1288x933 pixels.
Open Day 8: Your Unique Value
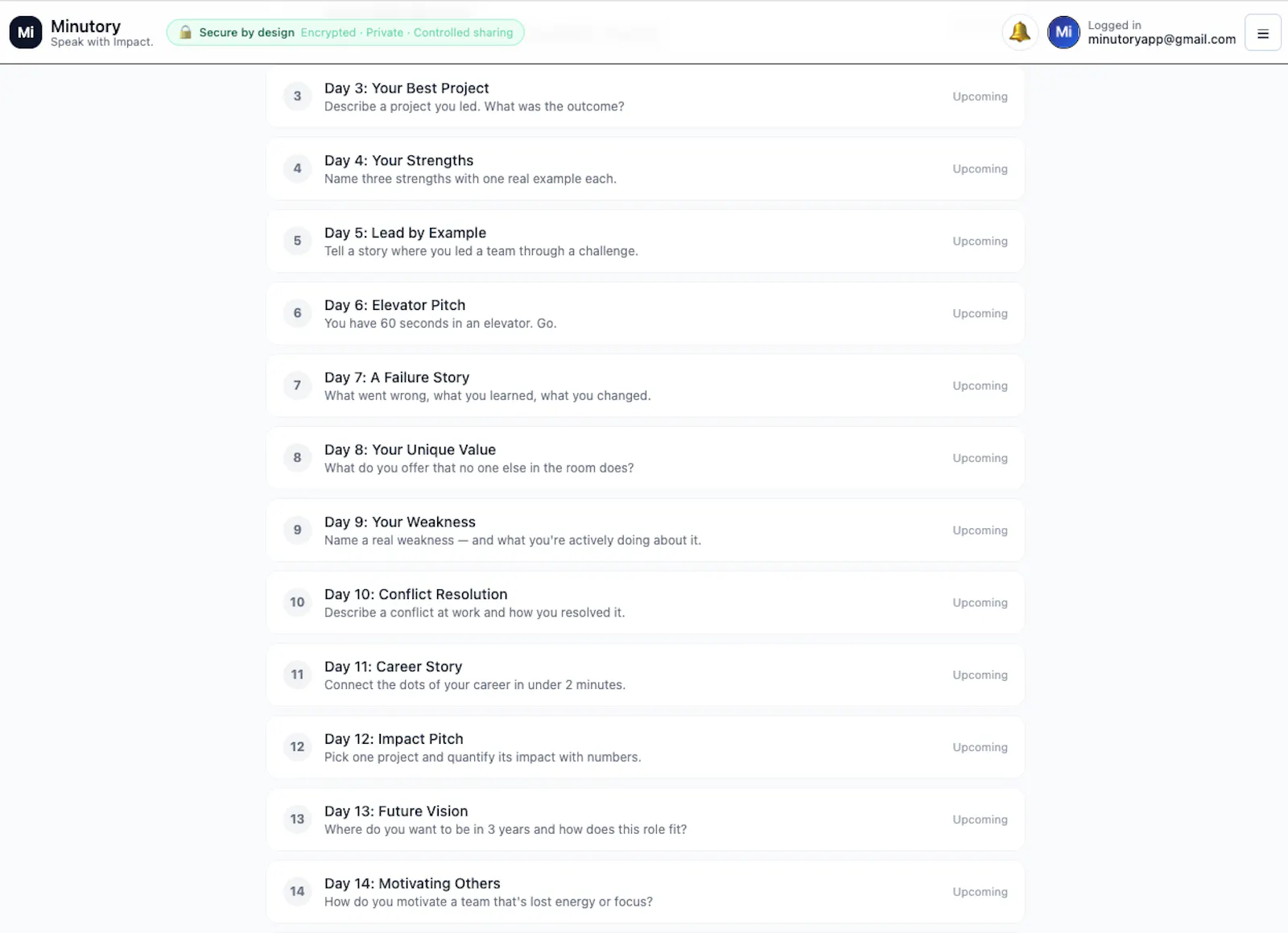(x=645, y=457)
